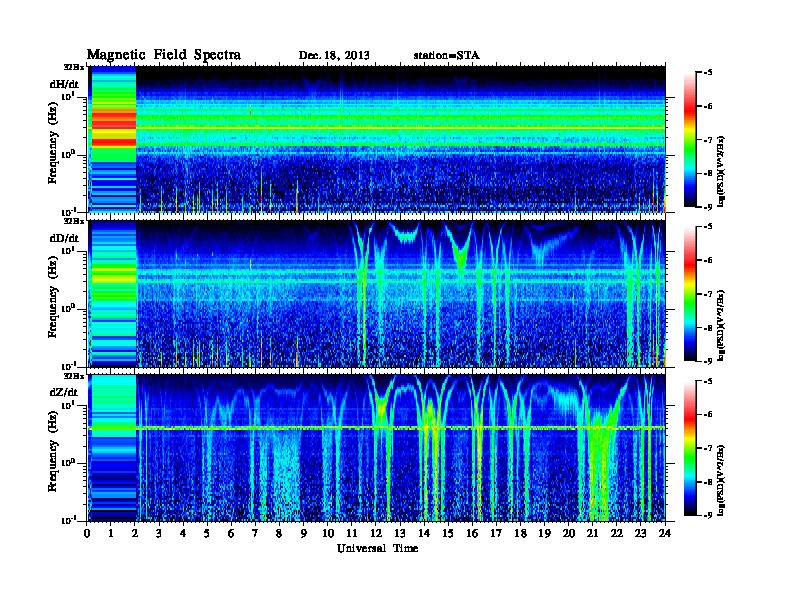Click the hour 24 tick label

[665, 533]
